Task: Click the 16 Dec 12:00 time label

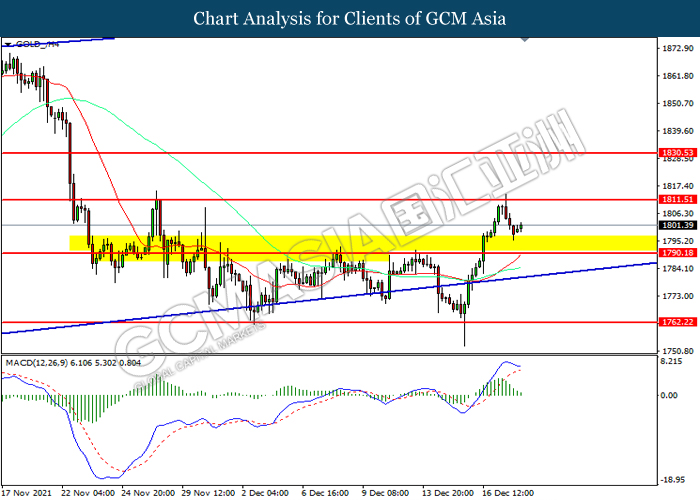Action: [x=508, y=493]
